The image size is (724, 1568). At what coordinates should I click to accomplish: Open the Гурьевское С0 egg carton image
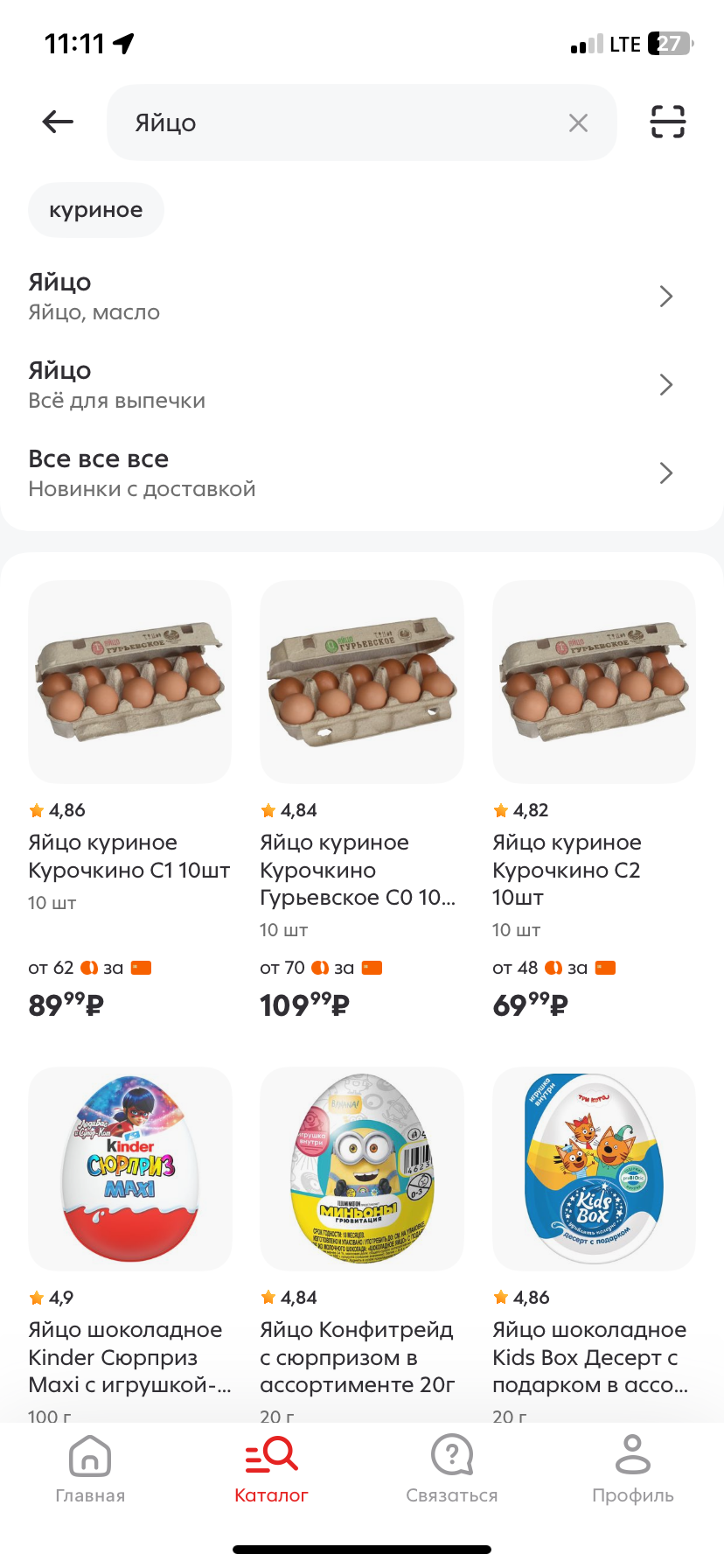[362, 682]
